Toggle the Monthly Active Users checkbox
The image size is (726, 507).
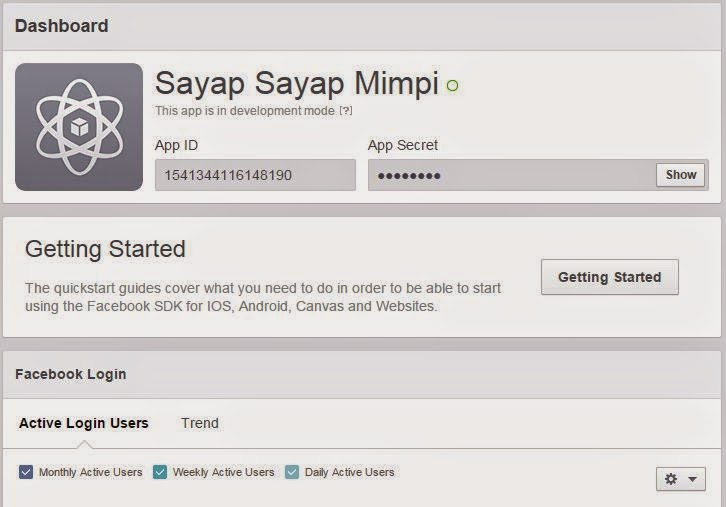tap(27, 472)
